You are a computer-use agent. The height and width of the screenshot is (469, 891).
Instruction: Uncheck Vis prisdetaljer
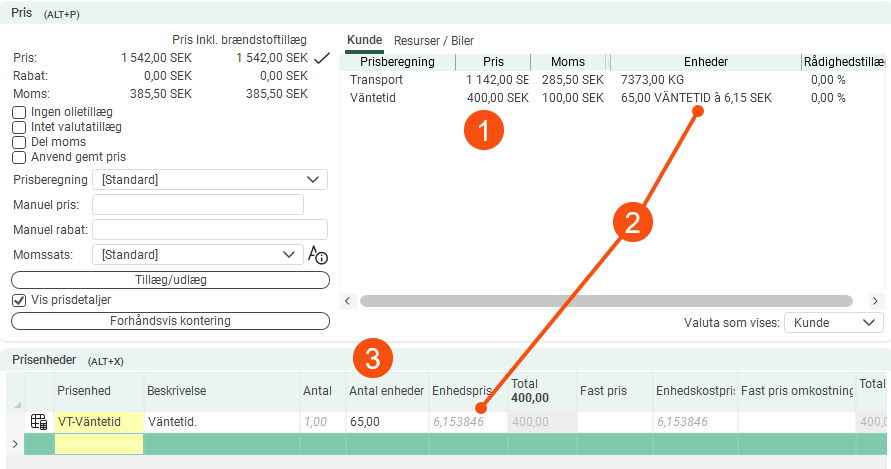(19, 300)
